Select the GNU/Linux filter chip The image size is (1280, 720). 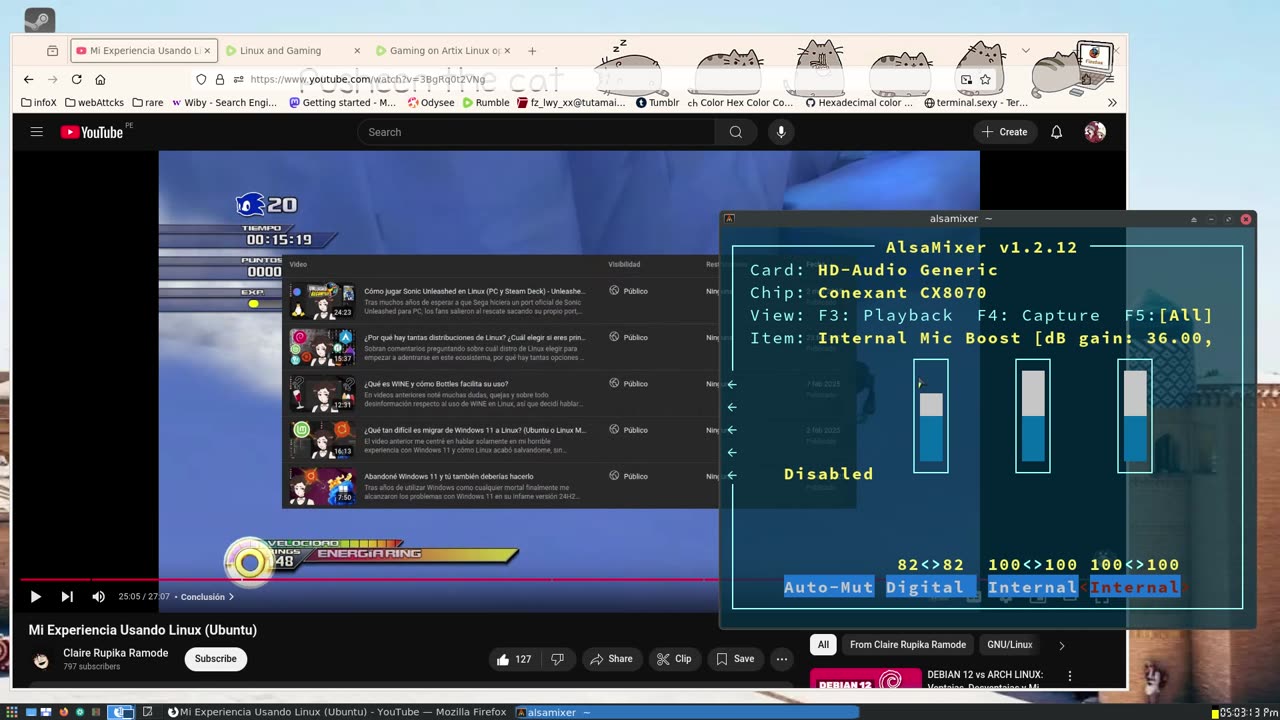[x=1010, y=645]
